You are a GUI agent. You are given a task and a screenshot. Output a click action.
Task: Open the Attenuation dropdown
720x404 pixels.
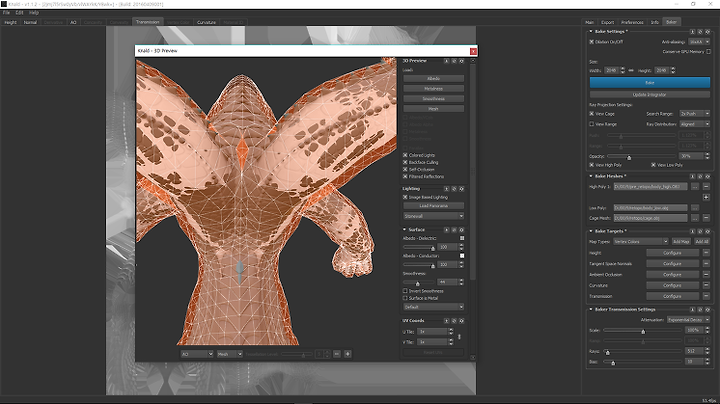point(688,320)
